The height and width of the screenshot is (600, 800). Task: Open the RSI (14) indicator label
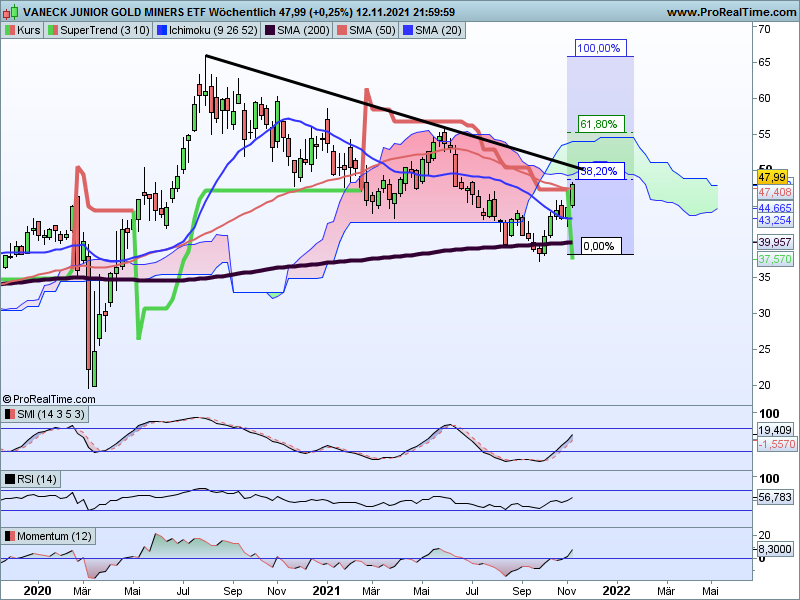pos(31,479)
